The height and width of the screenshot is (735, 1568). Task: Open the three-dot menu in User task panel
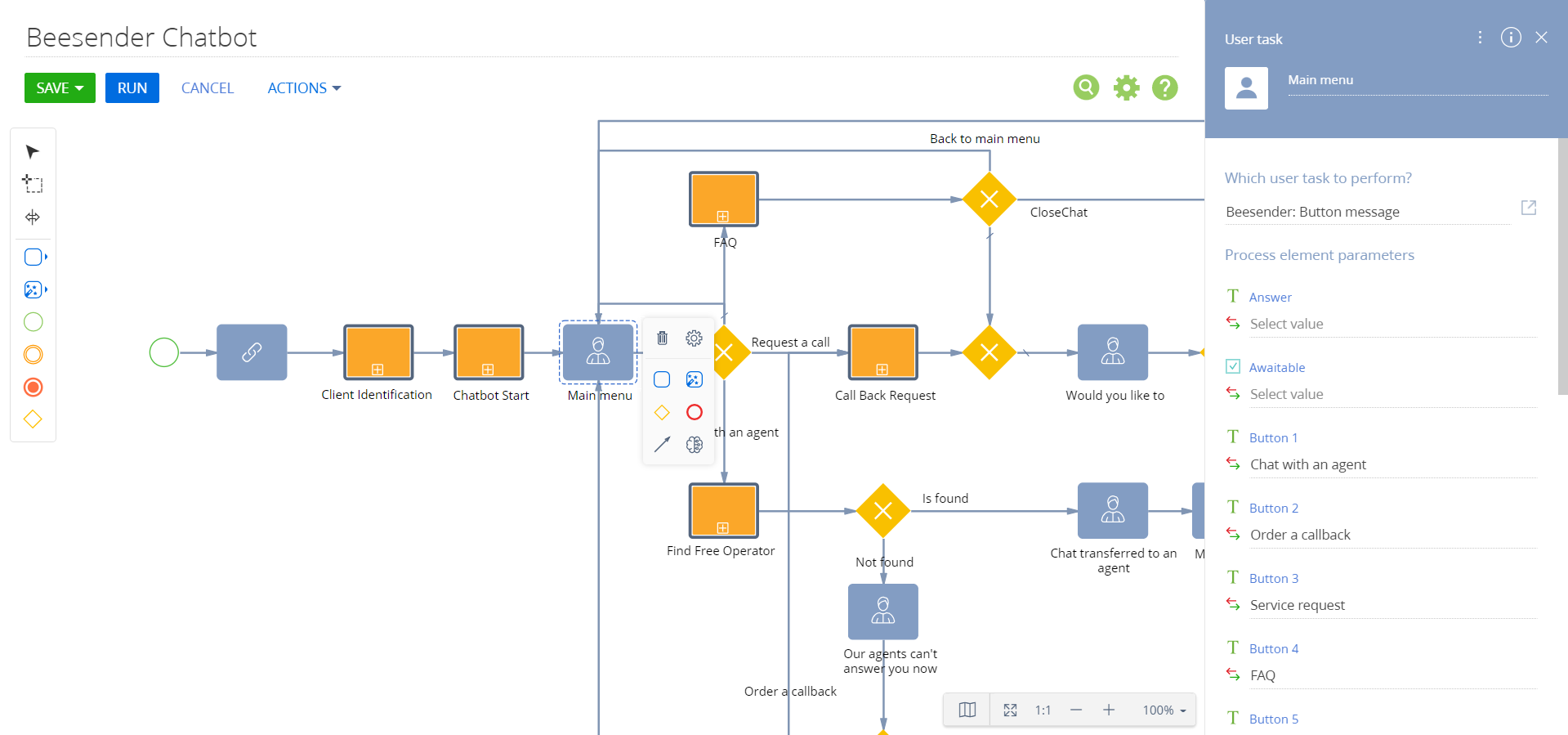(x=1480, y=38)
